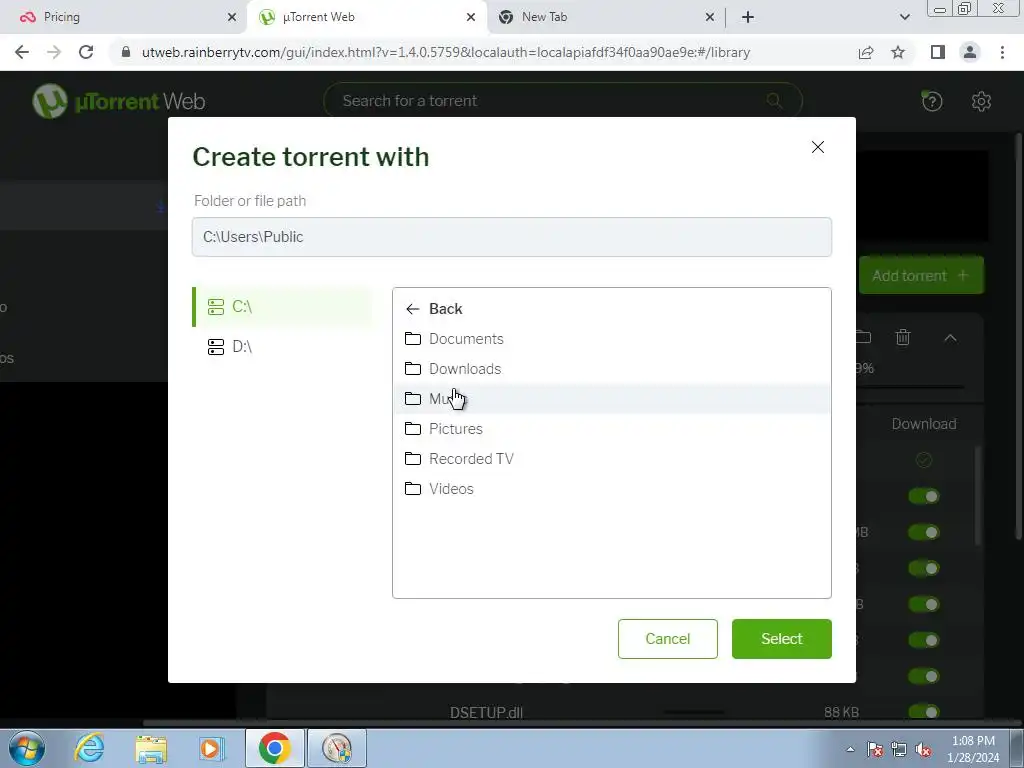Click the delete torrent trash icon

[903, 337]
